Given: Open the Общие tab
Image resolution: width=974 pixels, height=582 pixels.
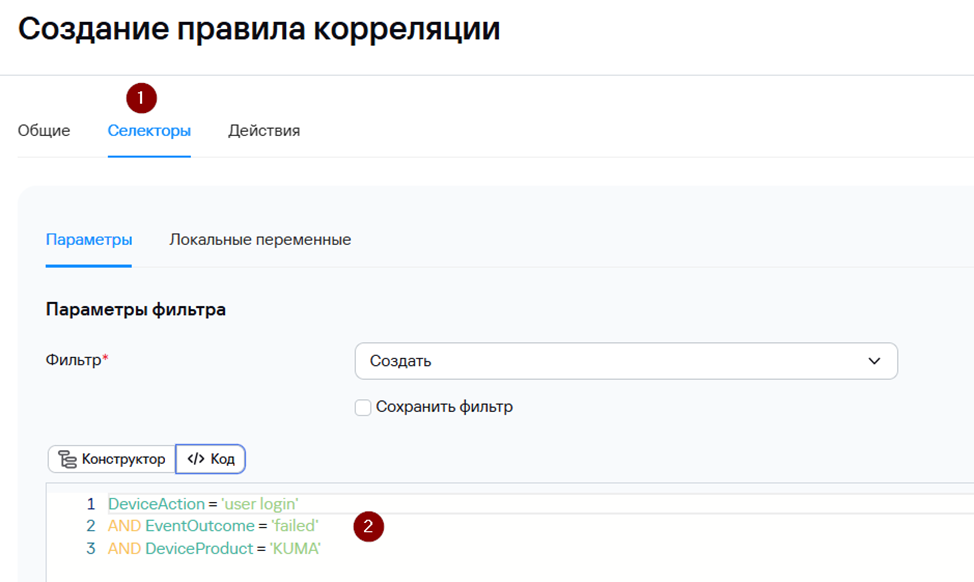Looking at the screenshot, I should (x=43, y=130).
